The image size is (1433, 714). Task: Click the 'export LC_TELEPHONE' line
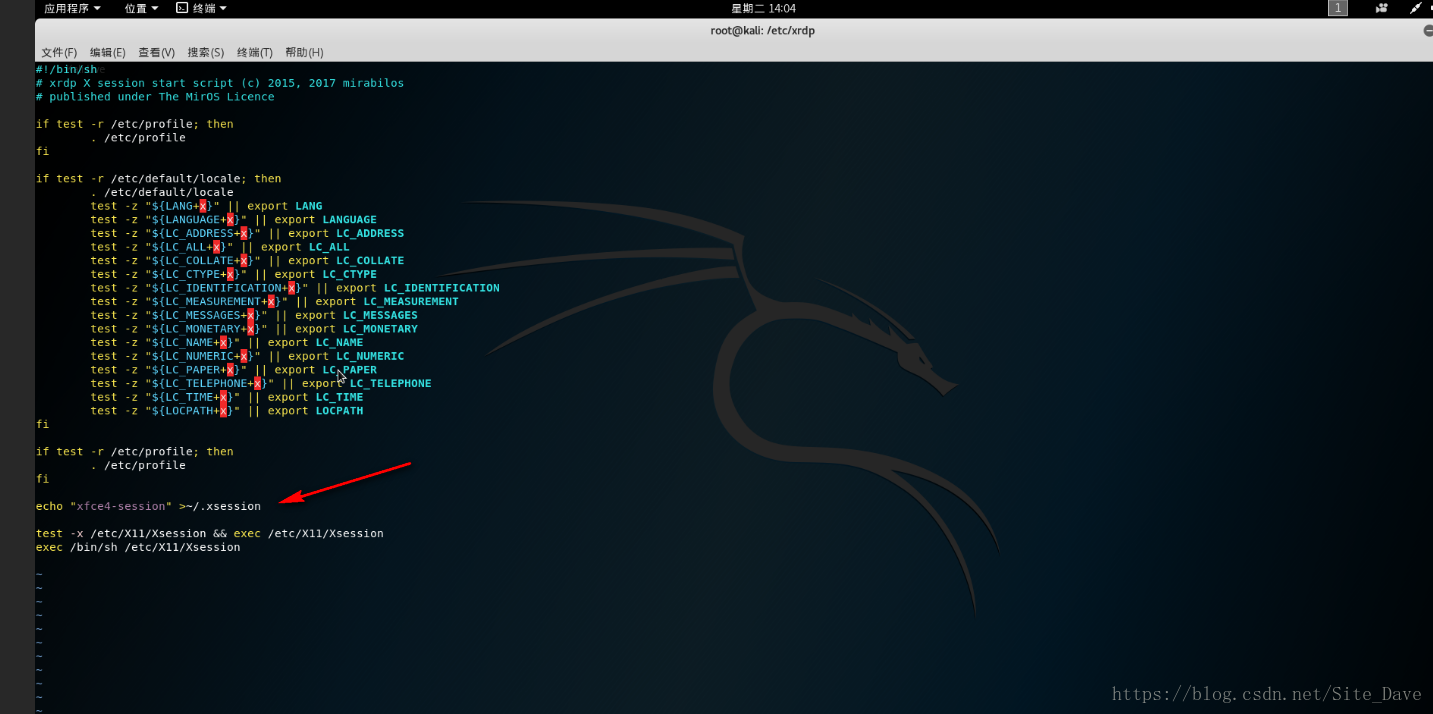261,383
